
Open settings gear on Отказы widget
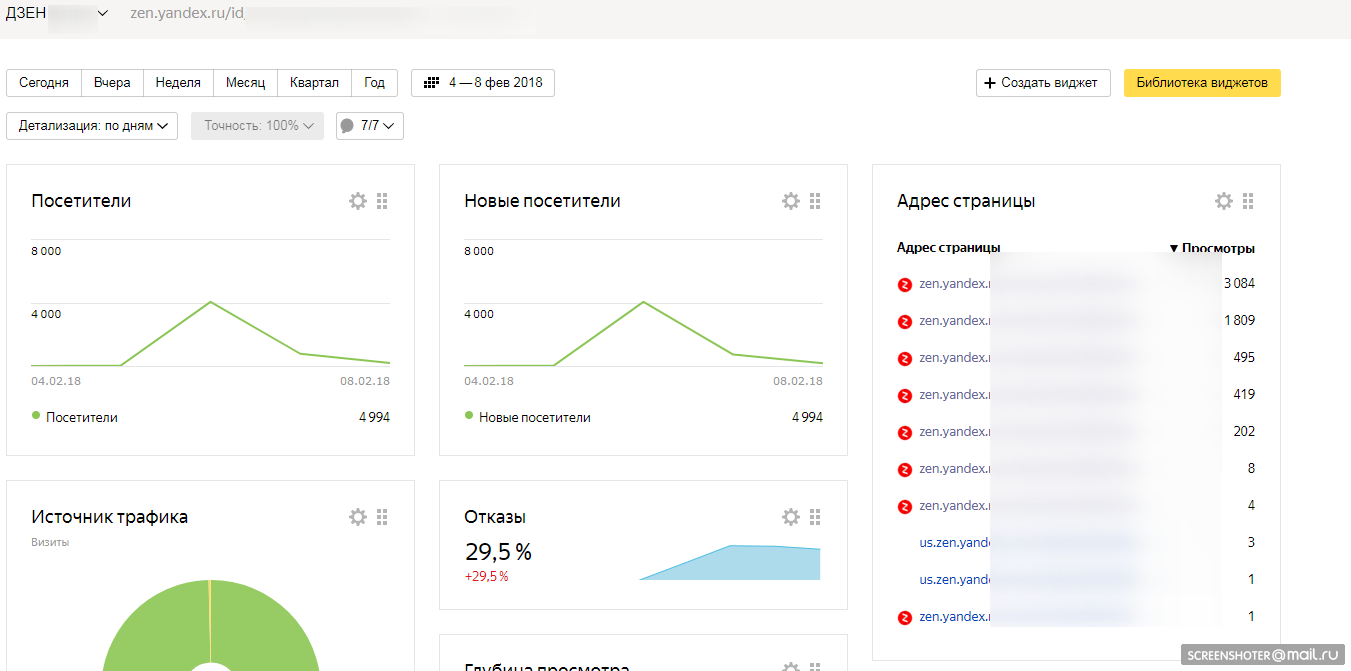tap(791, 517)
